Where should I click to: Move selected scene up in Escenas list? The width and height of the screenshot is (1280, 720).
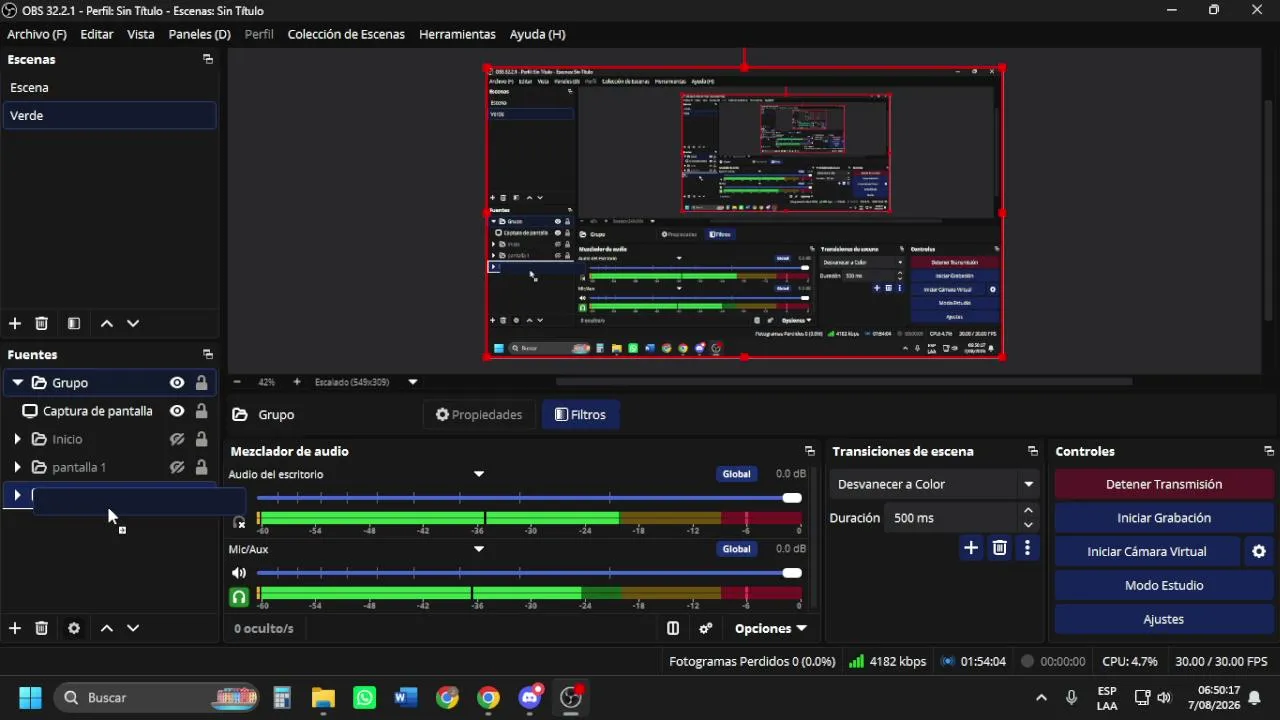pyautogui.click(x=107, y=323)
